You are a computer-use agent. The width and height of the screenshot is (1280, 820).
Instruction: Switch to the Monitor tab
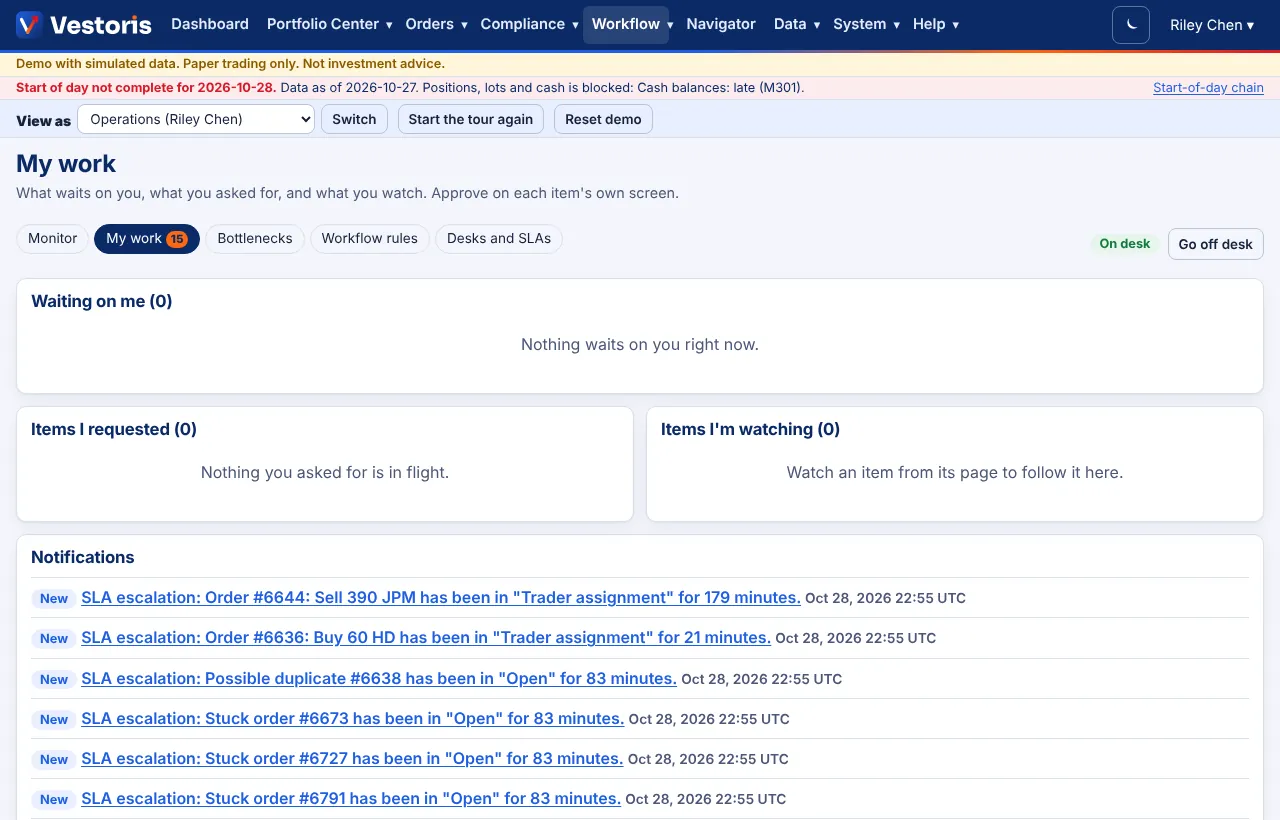53,238
